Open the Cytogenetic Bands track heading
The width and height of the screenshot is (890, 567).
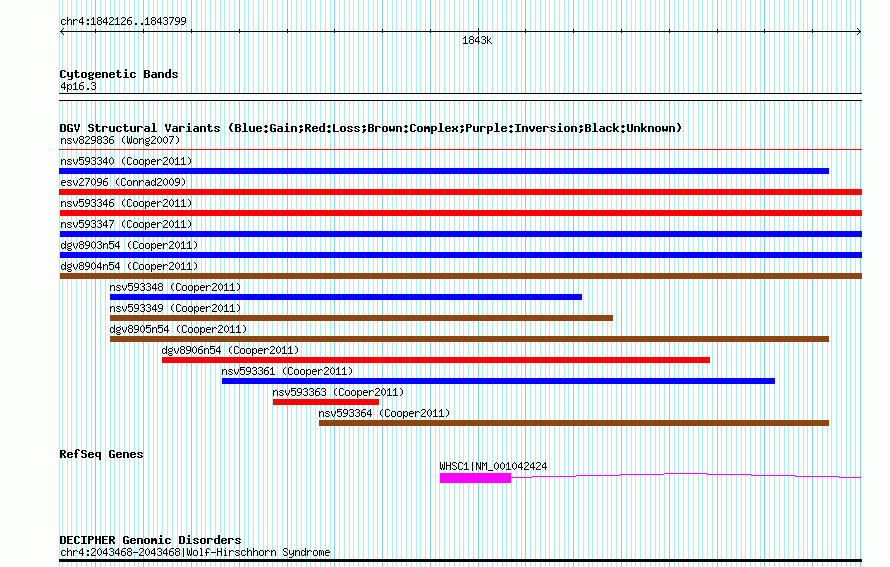[x=119, y=74]
